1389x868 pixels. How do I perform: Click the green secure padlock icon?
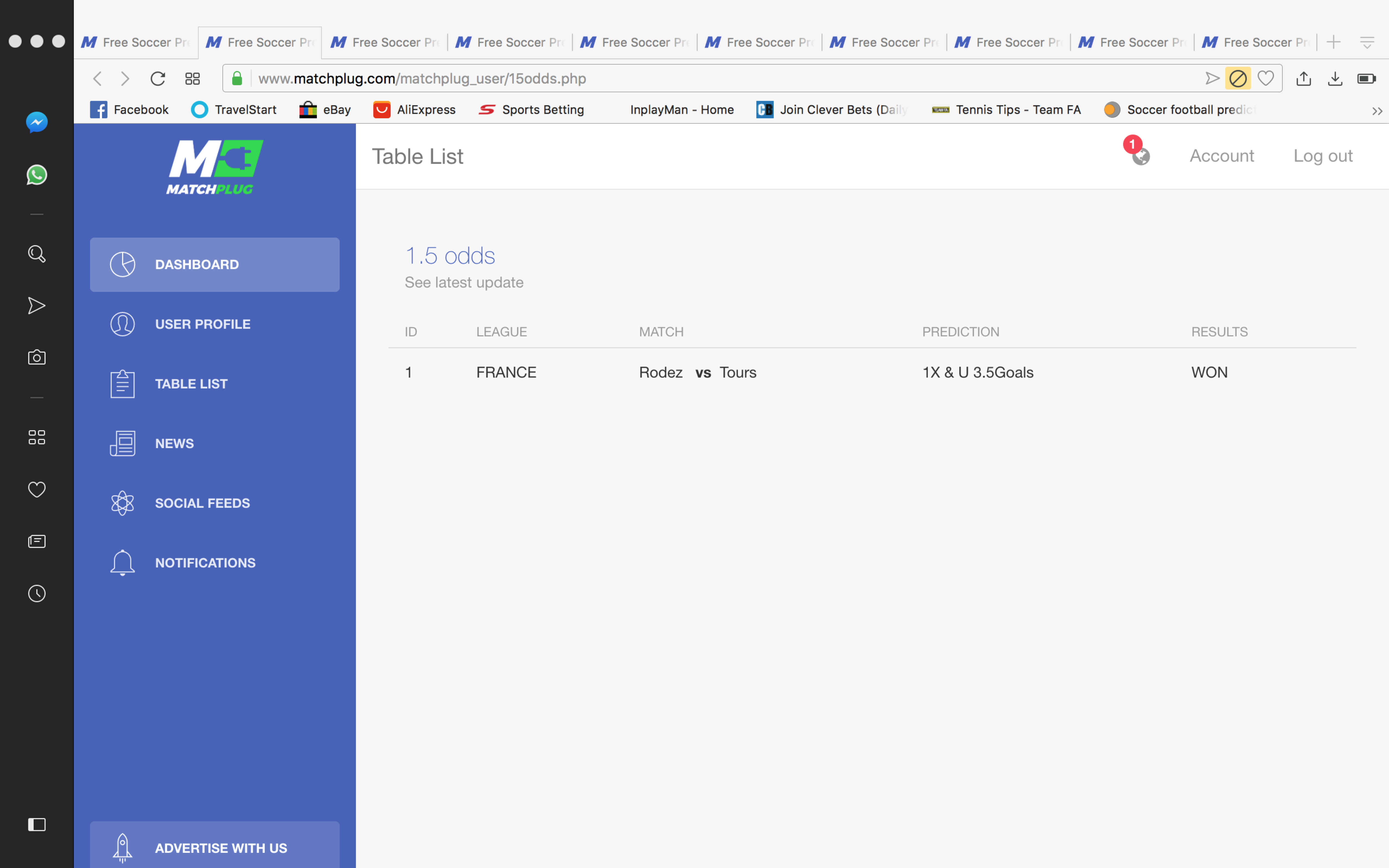[237, 79]
